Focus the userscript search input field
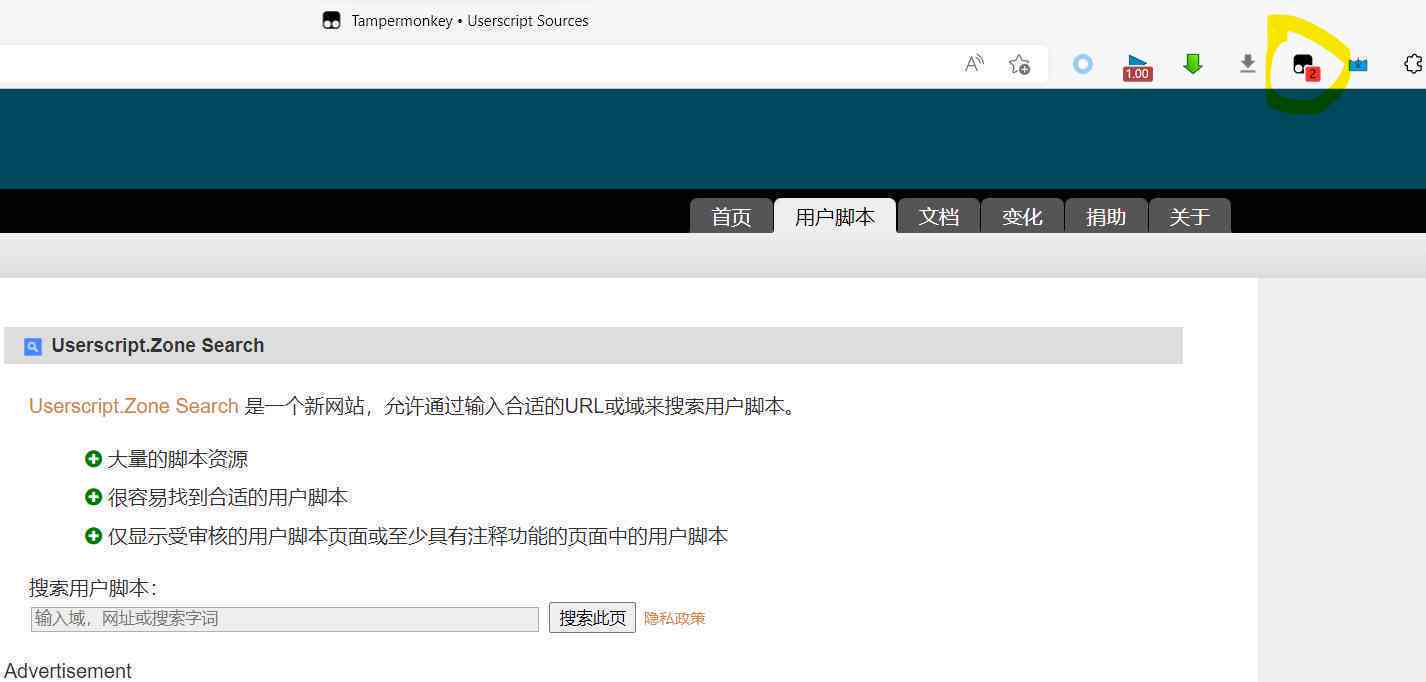1426x682 pixels. click(x=285, y=619)
